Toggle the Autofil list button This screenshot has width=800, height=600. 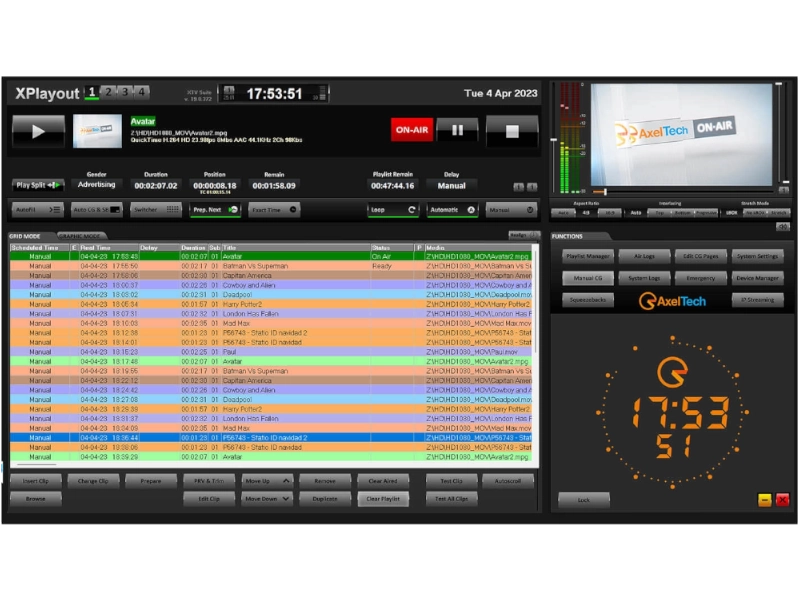click(x=38, y=210)
